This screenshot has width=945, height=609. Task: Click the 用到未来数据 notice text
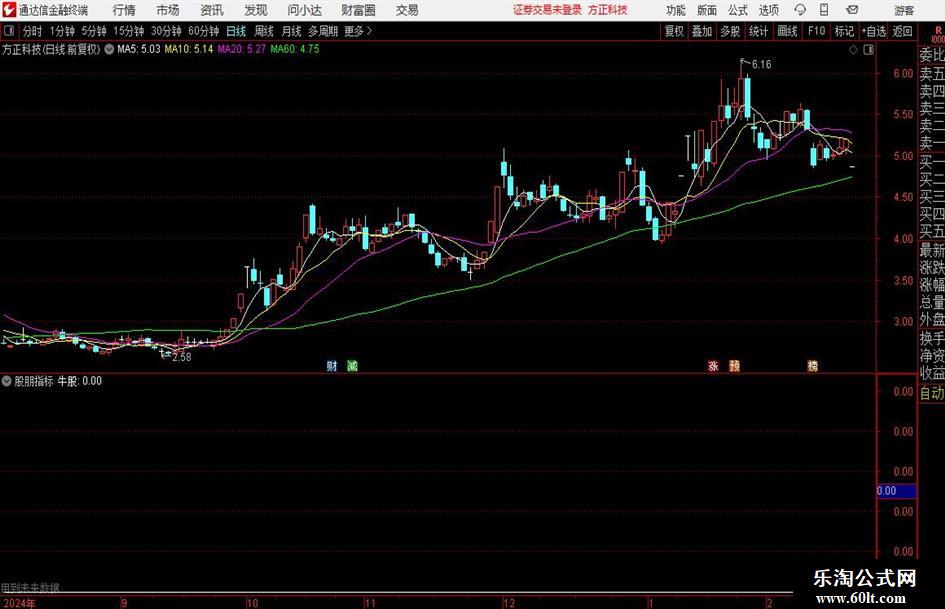click(30, 587)
